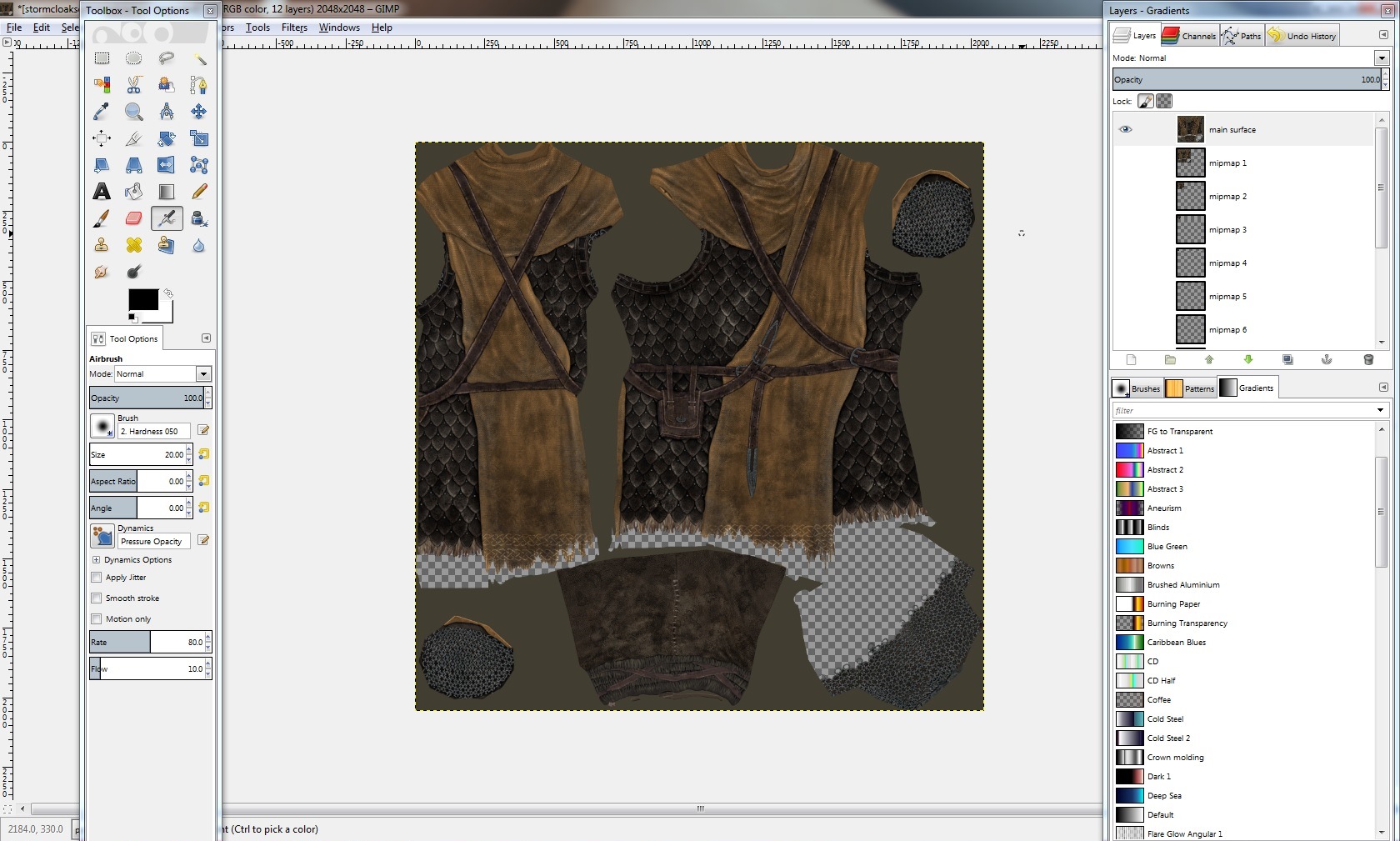The width and height of the screenshot is (1400, 841).
Task: Open the airbrush Mode dropdown
Action: 203,374
